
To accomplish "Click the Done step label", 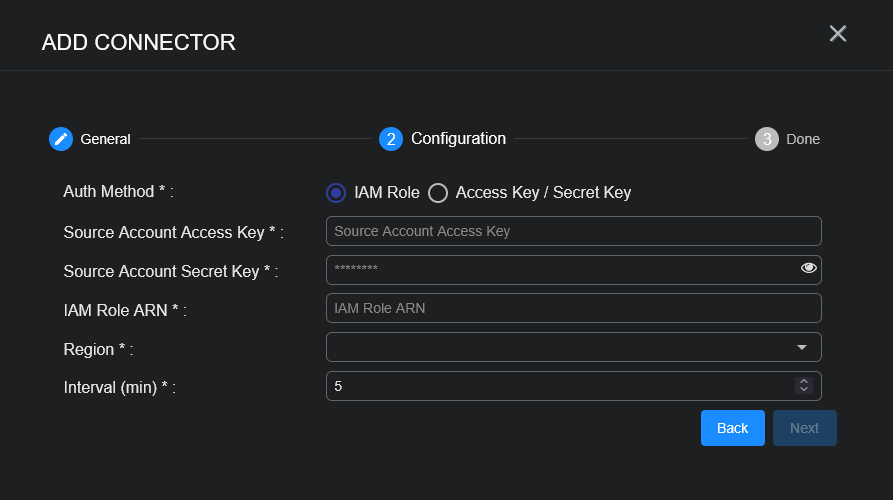I will coord(803,139).
